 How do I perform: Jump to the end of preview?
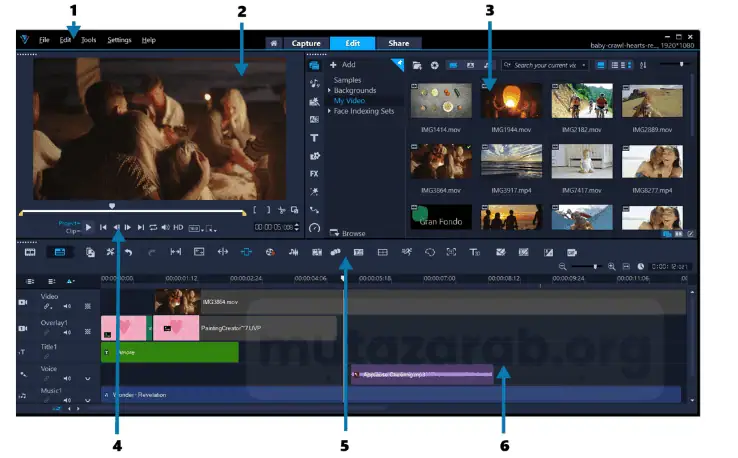coord(141,227)
